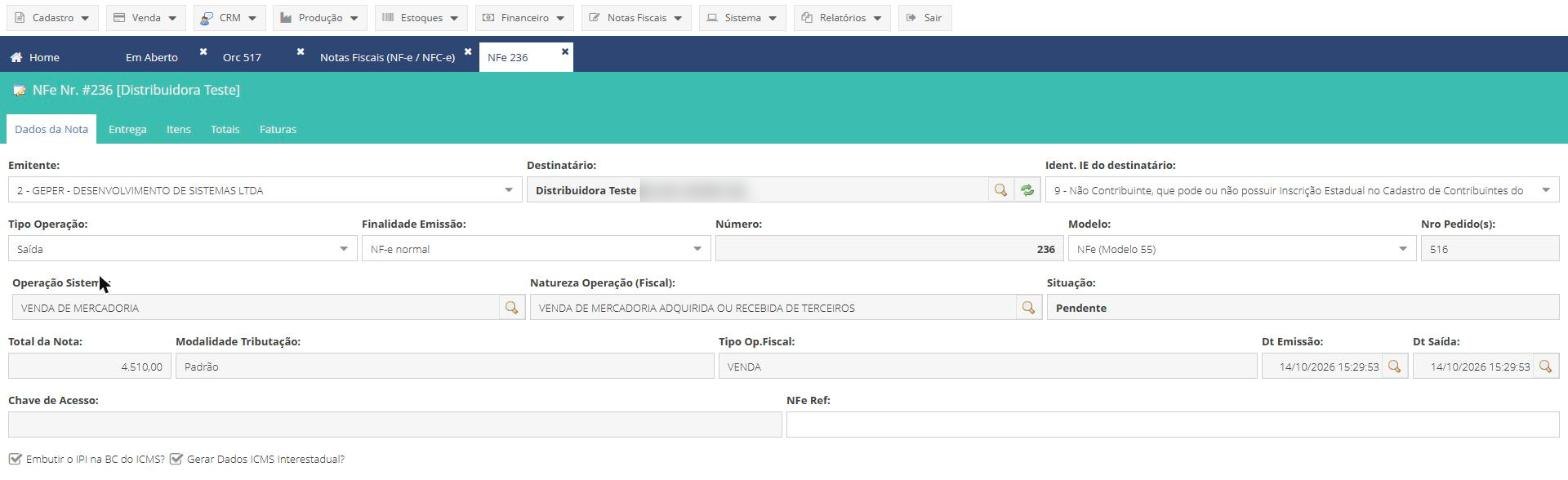This screenshot has height=480, width=1568.
Task: Refresh Destinatário data with green arrows icon
Action: point(1027,190)
